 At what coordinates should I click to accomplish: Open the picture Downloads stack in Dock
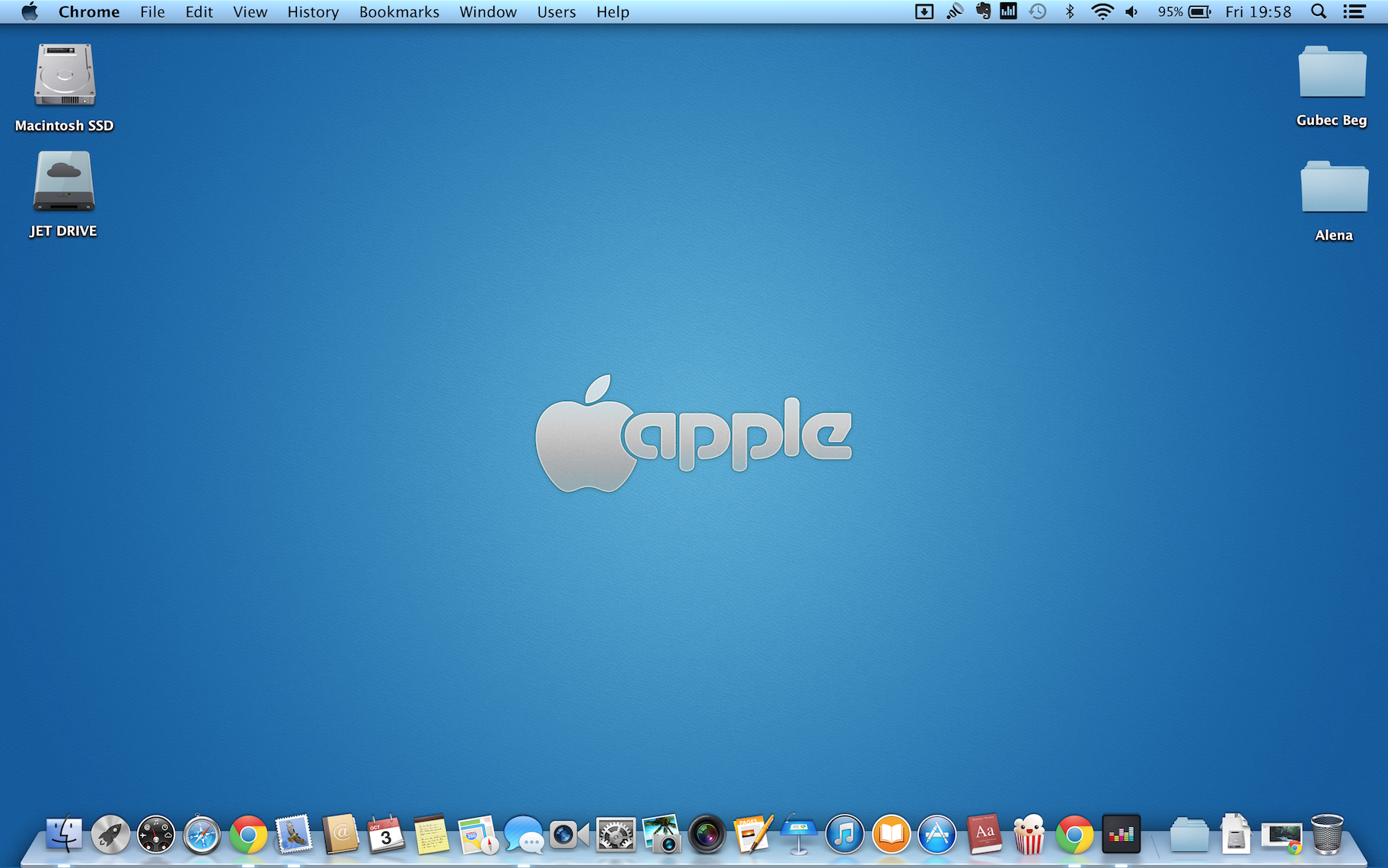pos(1281,836)
